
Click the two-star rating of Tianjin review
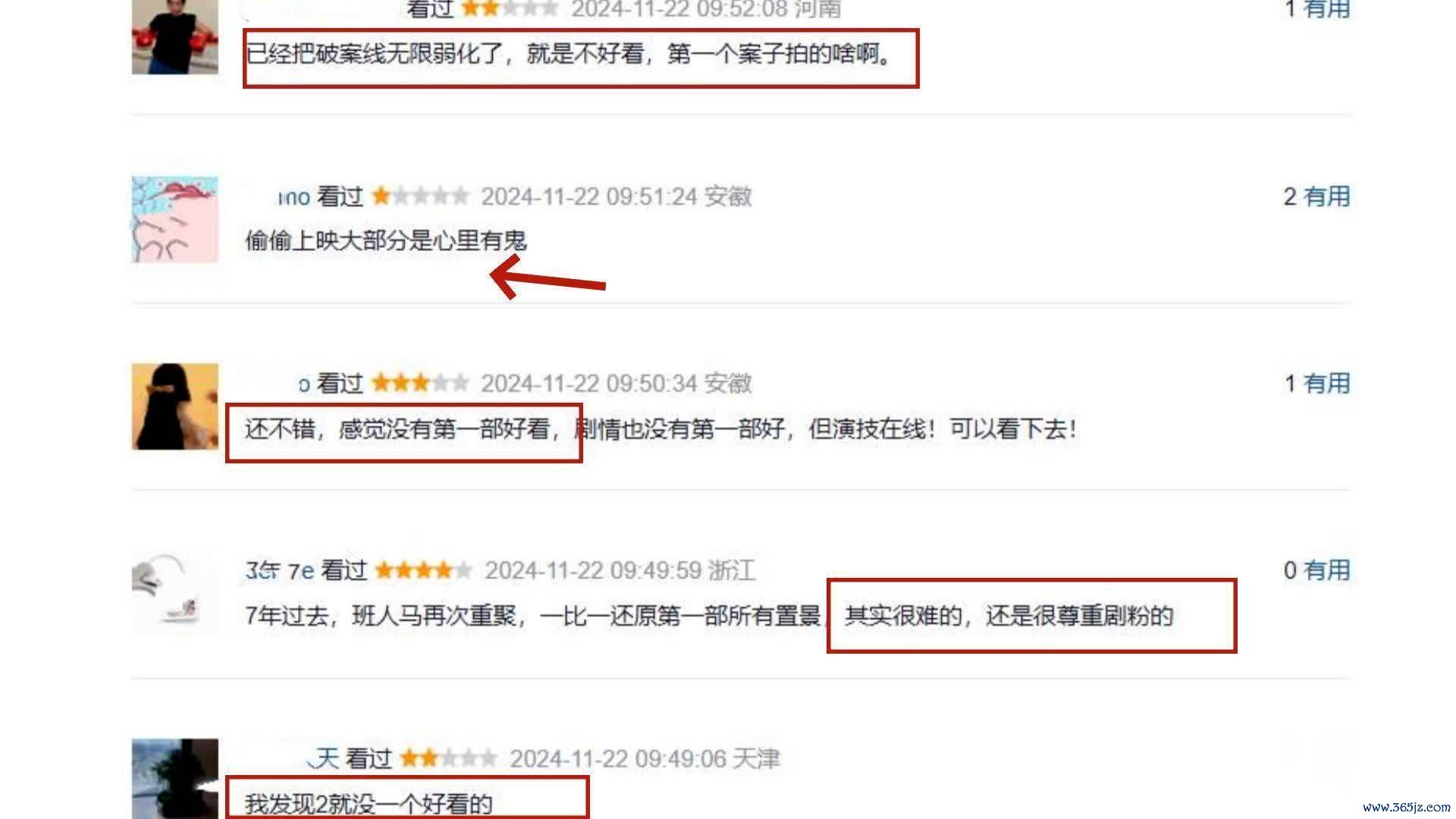point(449,758)
